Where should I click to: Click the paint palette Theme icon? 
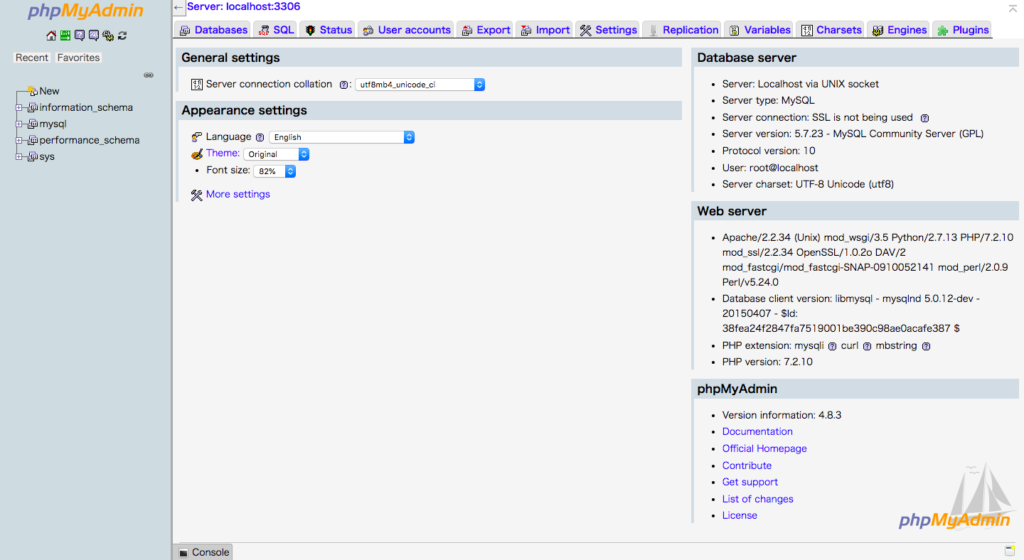click(197, 154)
